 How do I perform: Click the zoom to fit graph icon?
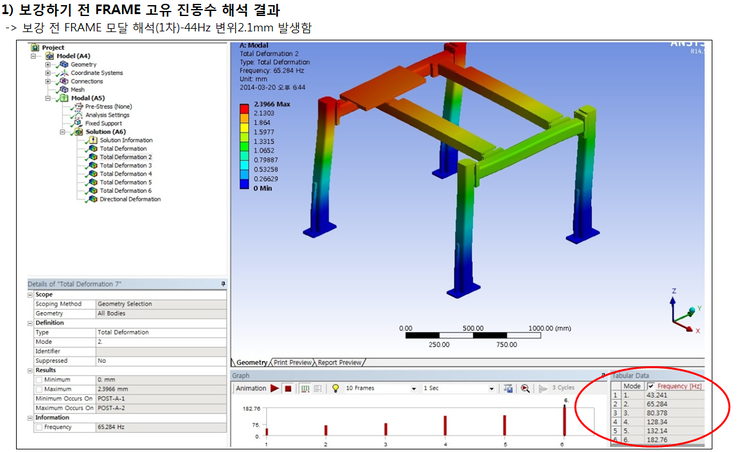525,388
